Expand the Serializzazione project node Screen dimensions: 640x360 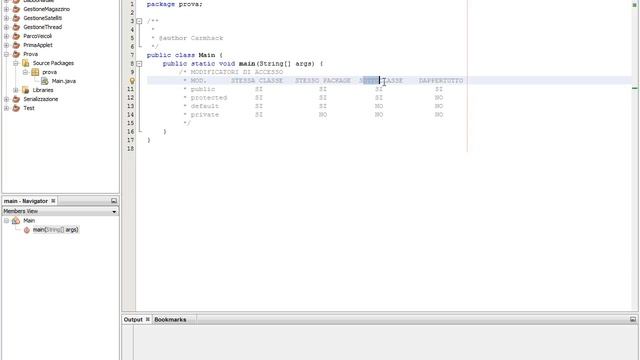pos(7,99)
